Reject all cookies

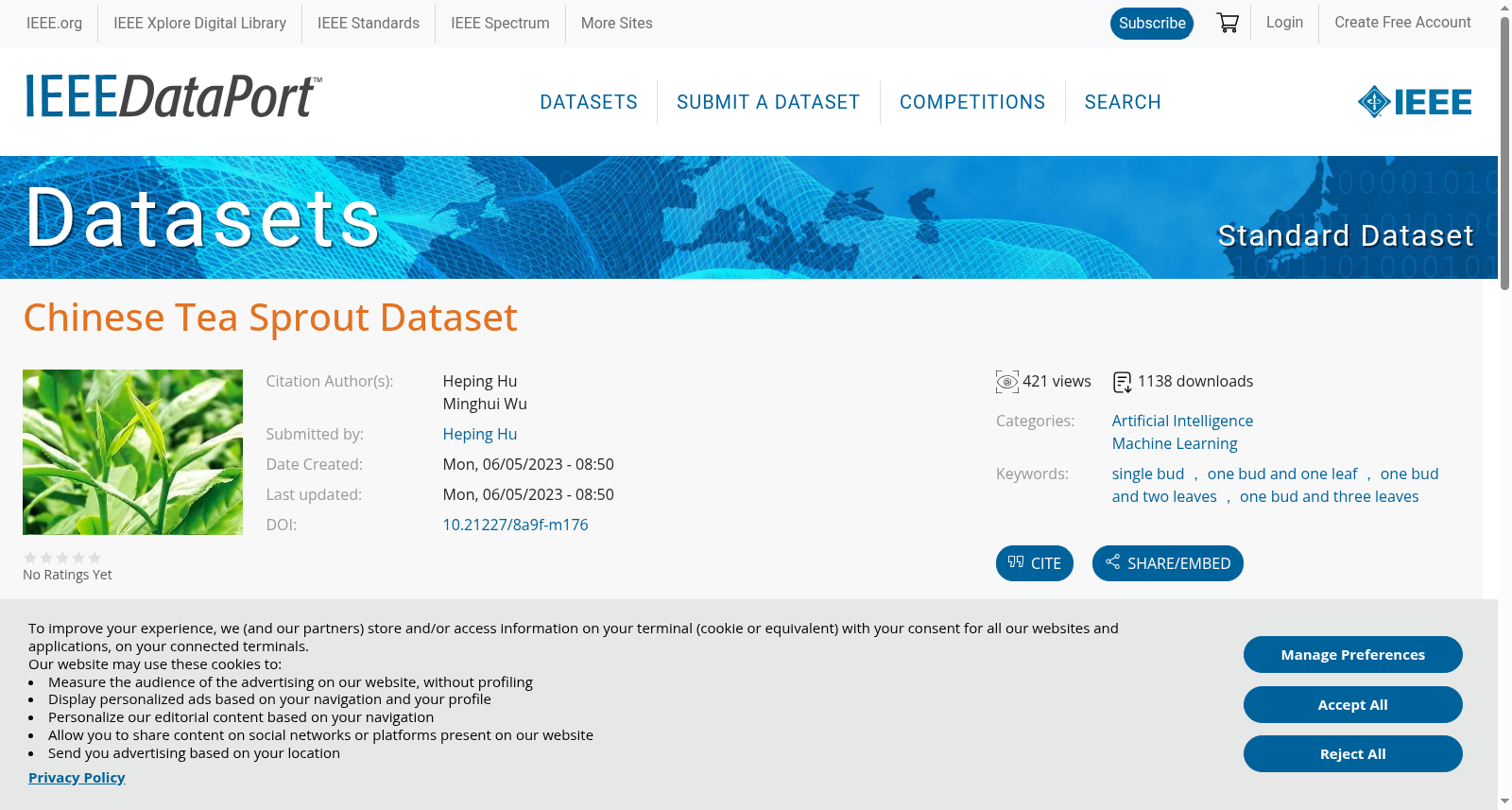point(1353,754)
